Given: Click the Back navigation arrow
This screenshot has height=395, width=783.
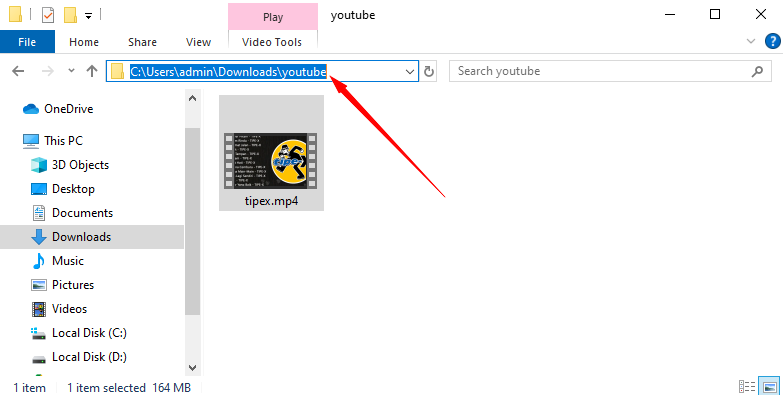Looking at the screenshot, I should tap(18, 71).
